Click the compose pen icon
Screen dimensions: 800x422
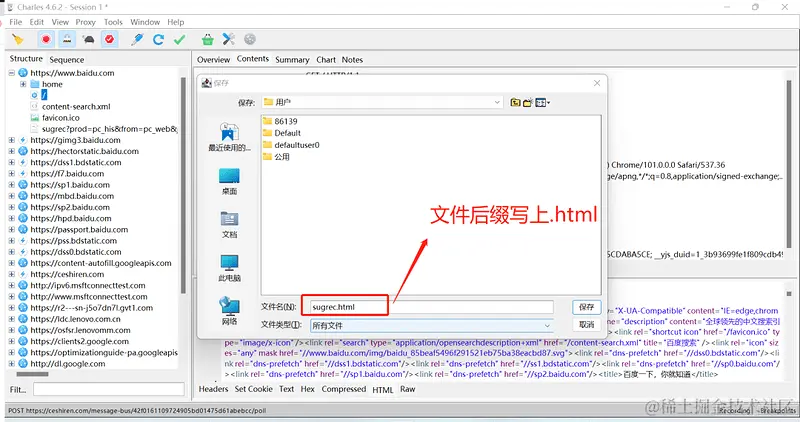137,39
